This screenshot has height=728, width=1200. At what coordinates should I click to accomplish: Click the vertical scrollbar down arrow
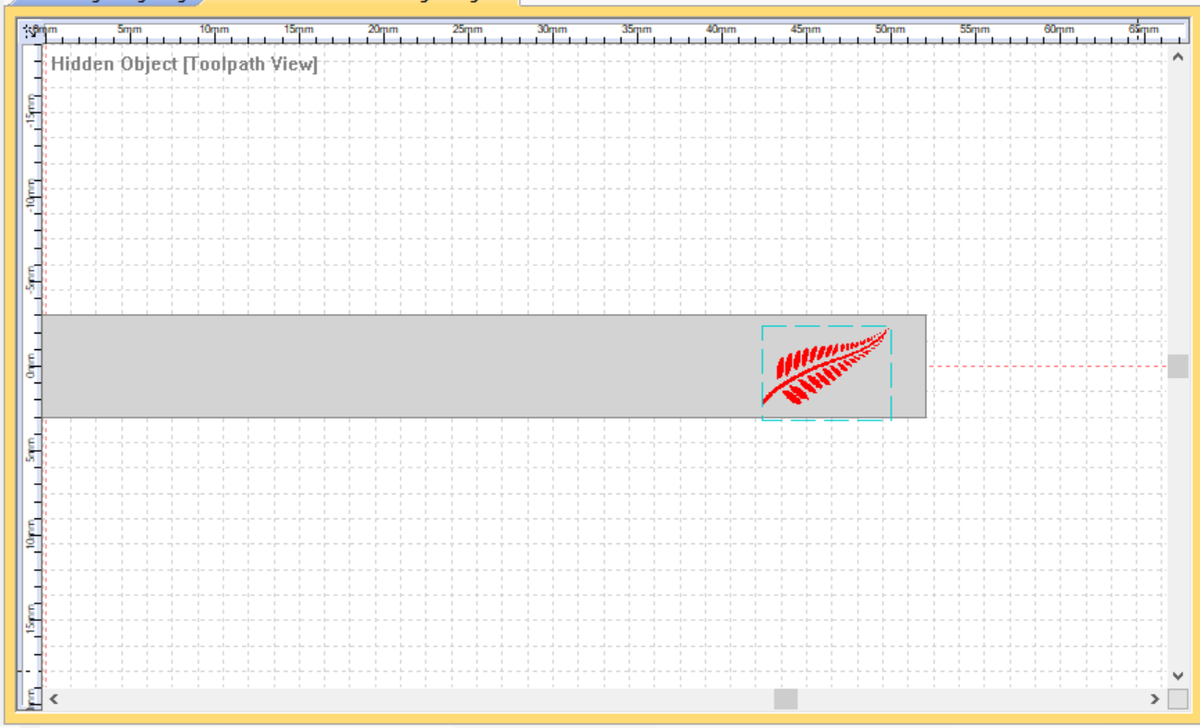tap(1177, 676)
